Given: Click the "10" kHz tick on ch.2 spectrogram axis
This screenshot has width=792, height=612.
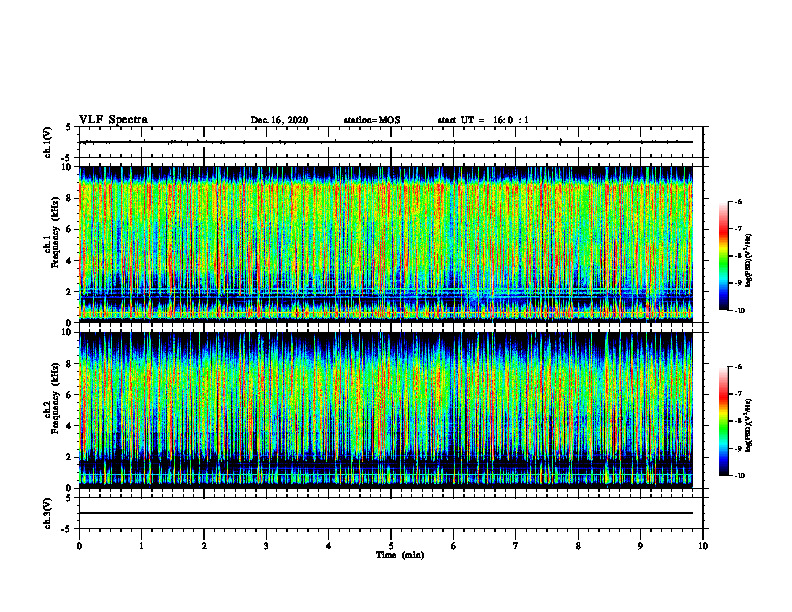Looking at the screenshot, I should point(67,332).
